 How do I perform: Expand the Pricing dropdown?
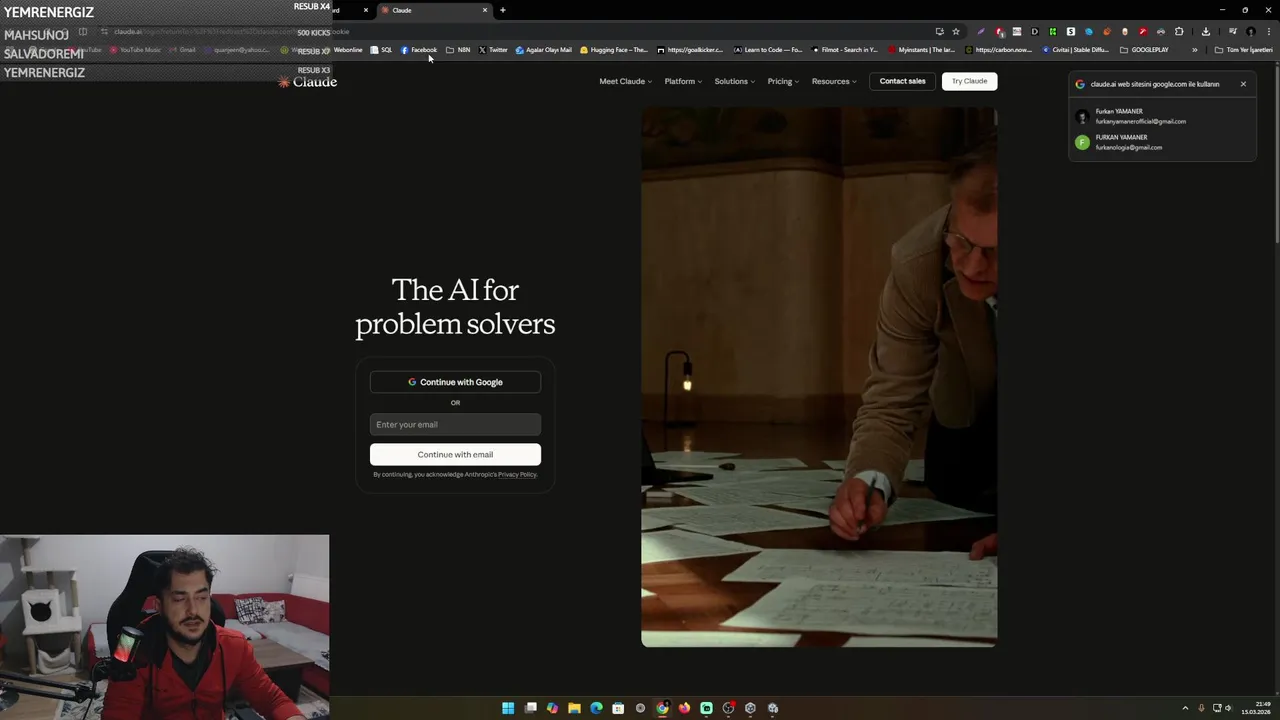pyautogui.click(x=783, y=81)
